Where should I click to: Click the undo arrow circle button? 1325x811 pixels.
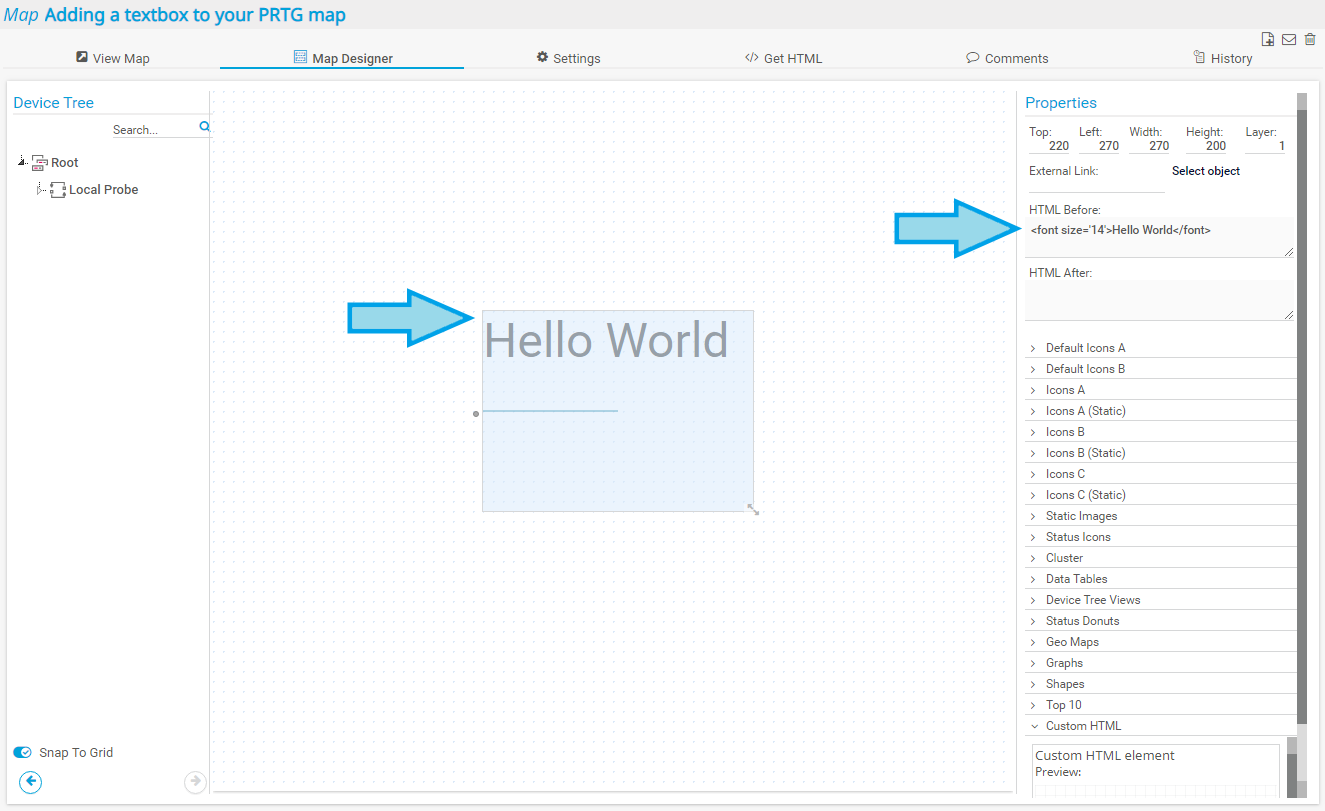click(30, 782)
